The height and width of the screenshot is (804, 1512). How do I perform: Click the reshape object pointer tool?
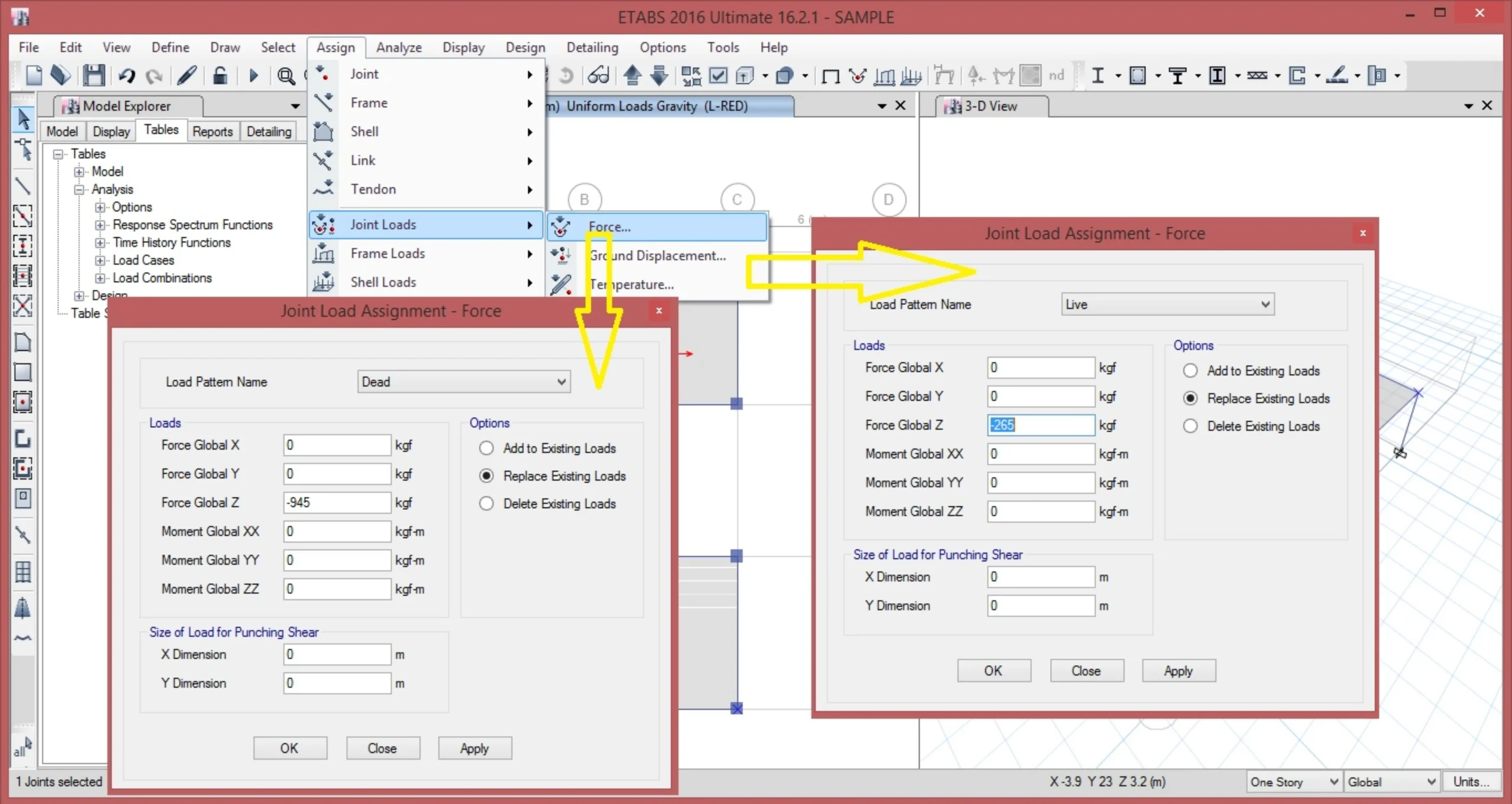[23, 149]
